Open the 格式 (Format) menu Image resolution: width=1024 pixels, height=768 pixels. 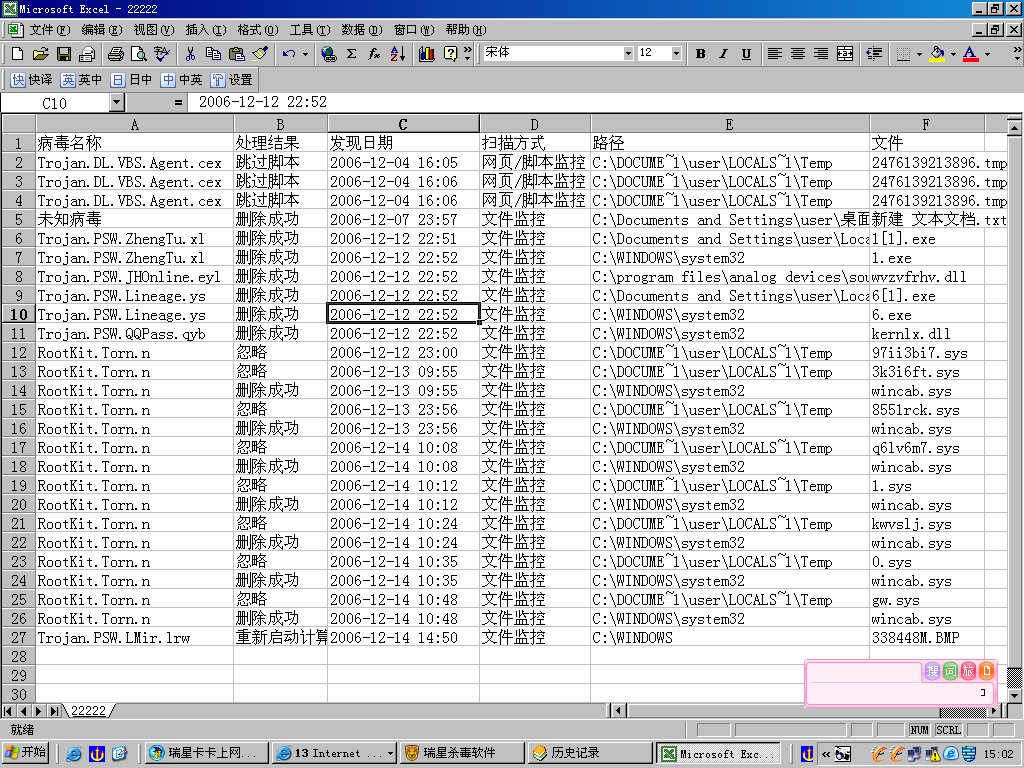(x=257, y=30)
